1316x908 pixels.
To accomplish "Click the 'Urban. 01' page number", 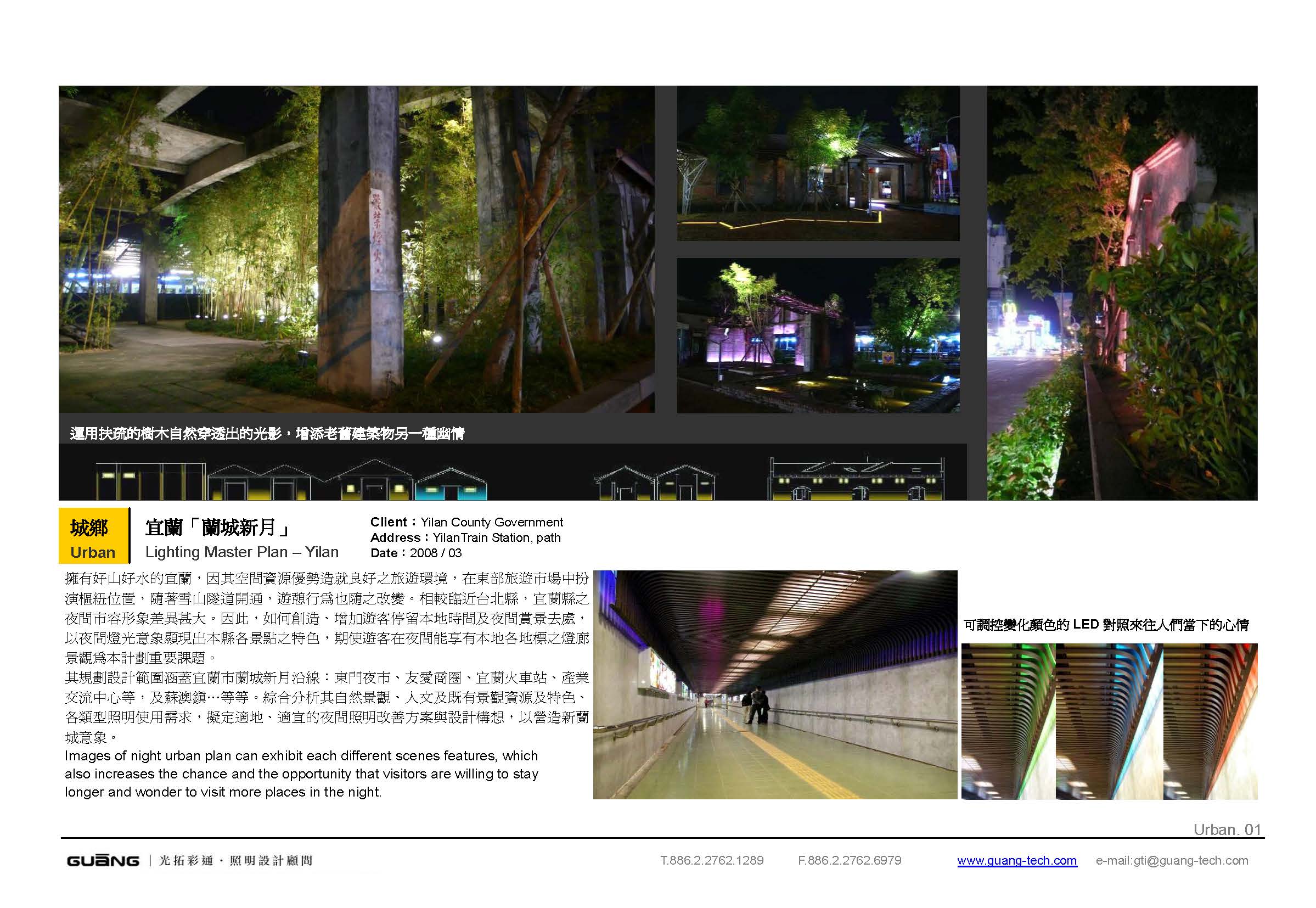I will [x=1227, y=829].
